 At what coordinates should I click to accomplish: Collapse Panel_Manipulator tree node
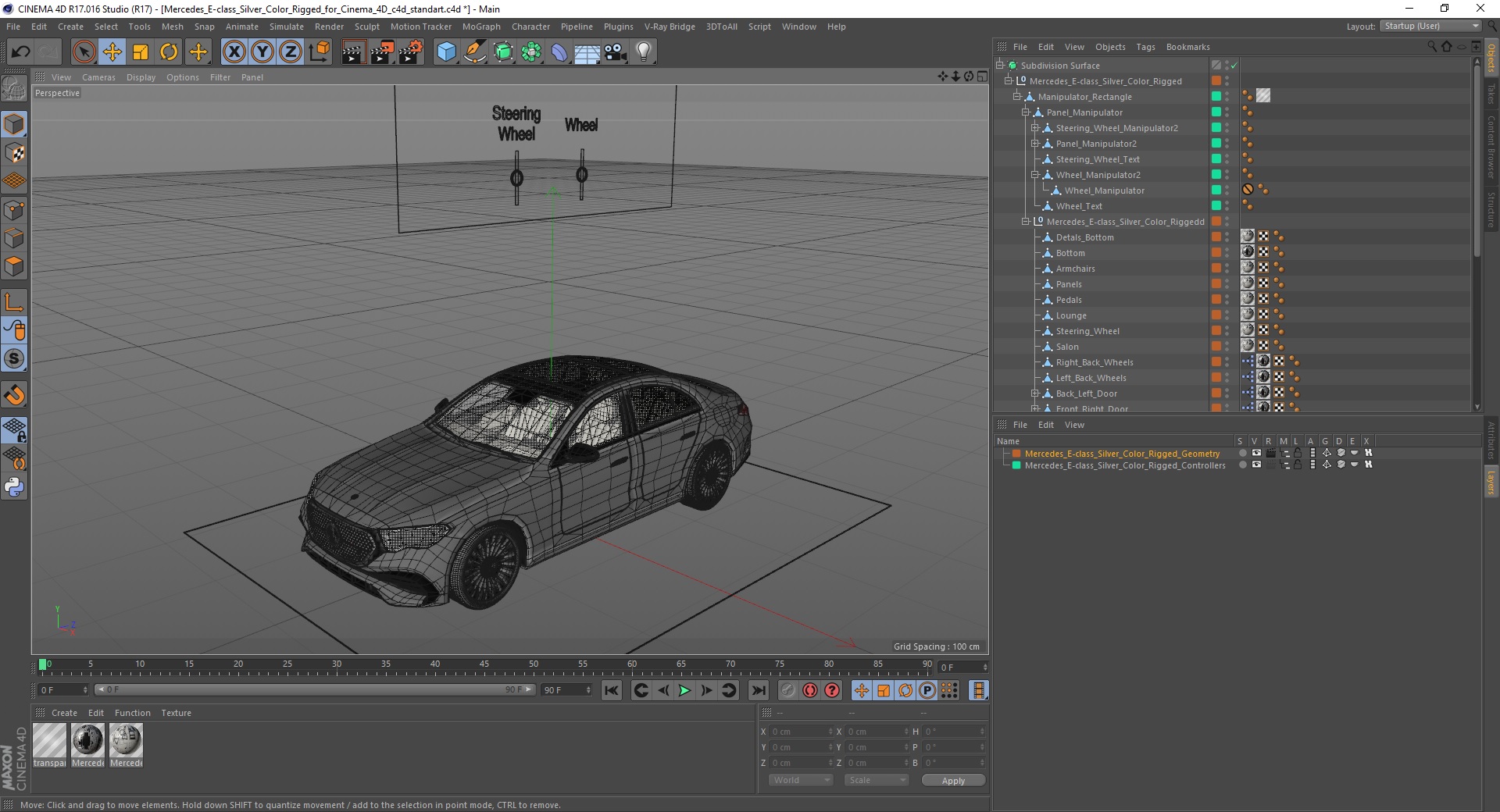1026,112
